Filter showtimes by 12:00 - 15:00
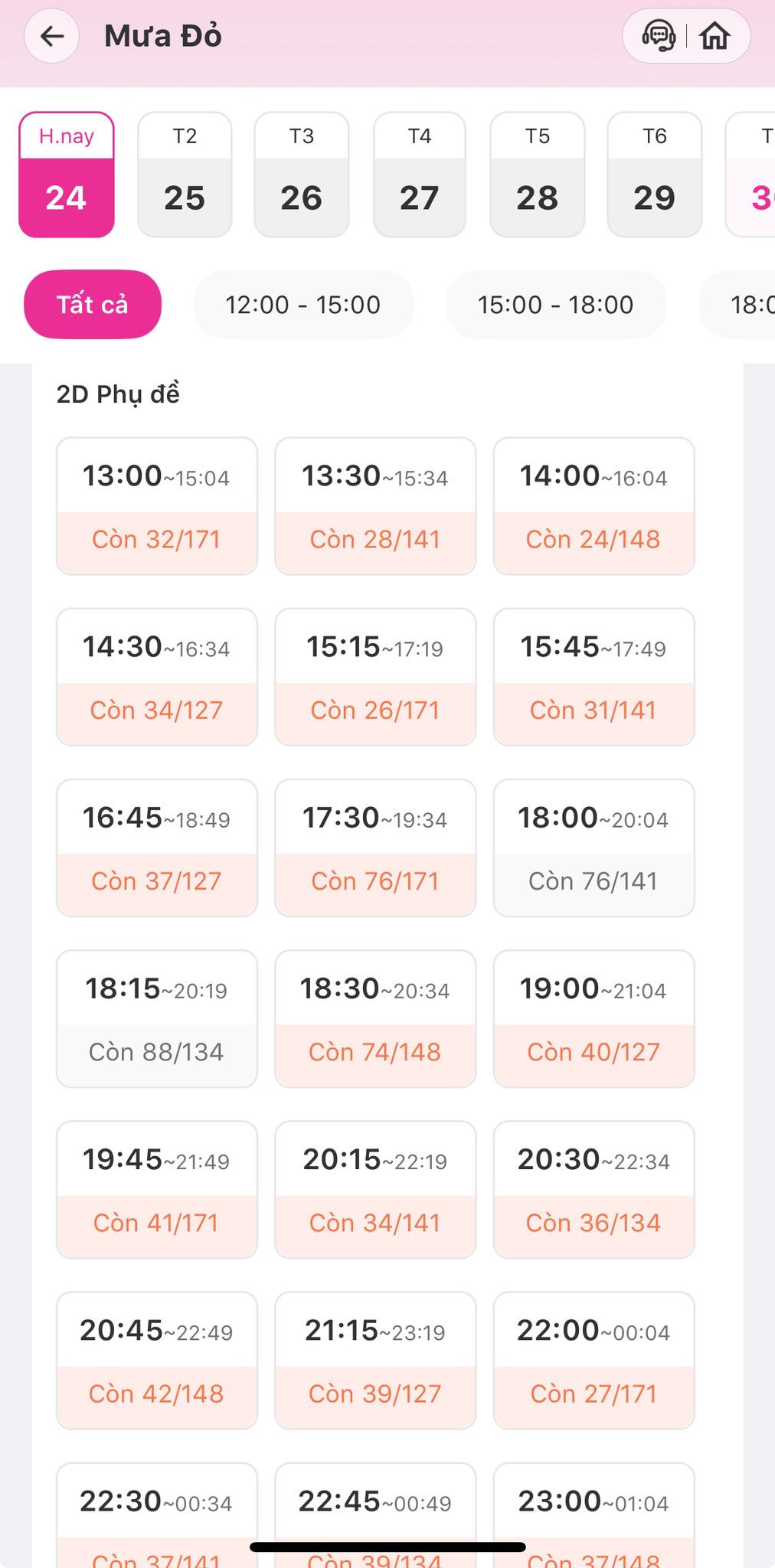The width and height of the screenshot is (775, 1568). tap(302, 305)
